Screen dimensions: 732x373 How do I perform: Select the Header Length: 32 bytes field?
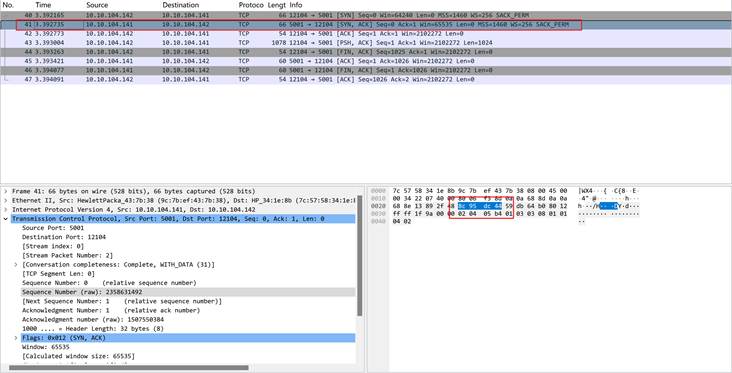pos(93,329)
